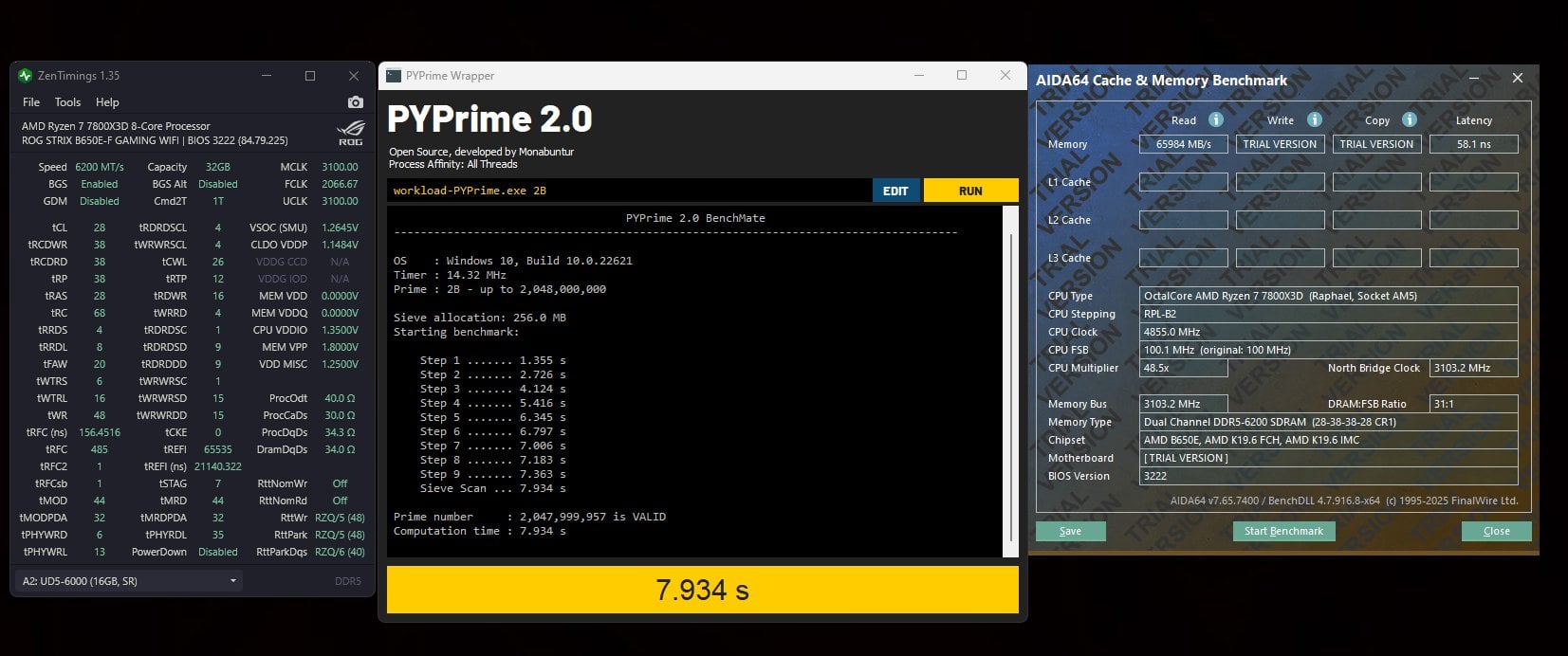
Task: Click the workload-PYPrime.exe 2B command field
Action: pyautogui.click(x=630, y=191)
